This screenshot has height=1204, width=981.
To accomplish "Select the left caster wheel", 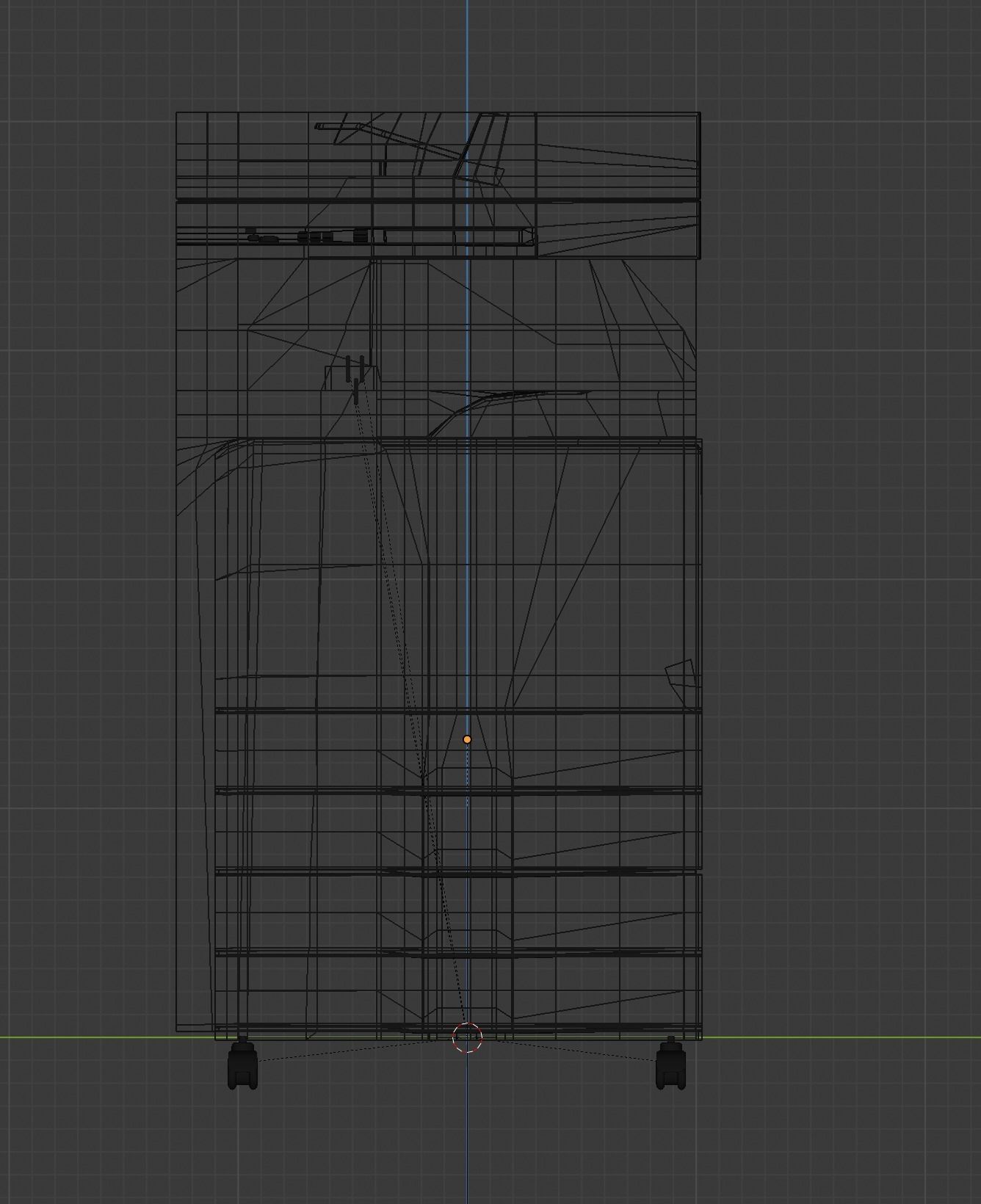I will coord(242,1062).
